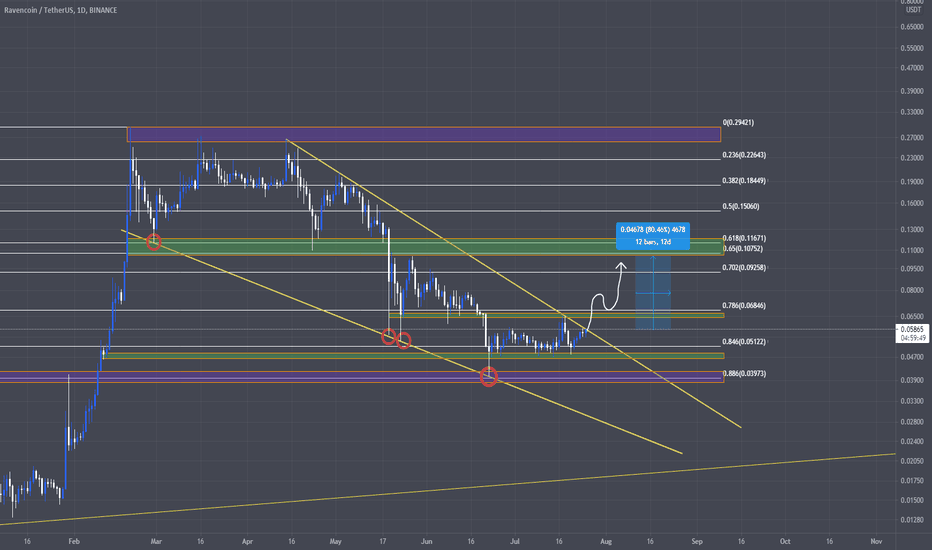Viewport: 932px width, 550px height.
Task: Select the 0.382(0.18449) Fibonacci level label
Action: [744, 181]
